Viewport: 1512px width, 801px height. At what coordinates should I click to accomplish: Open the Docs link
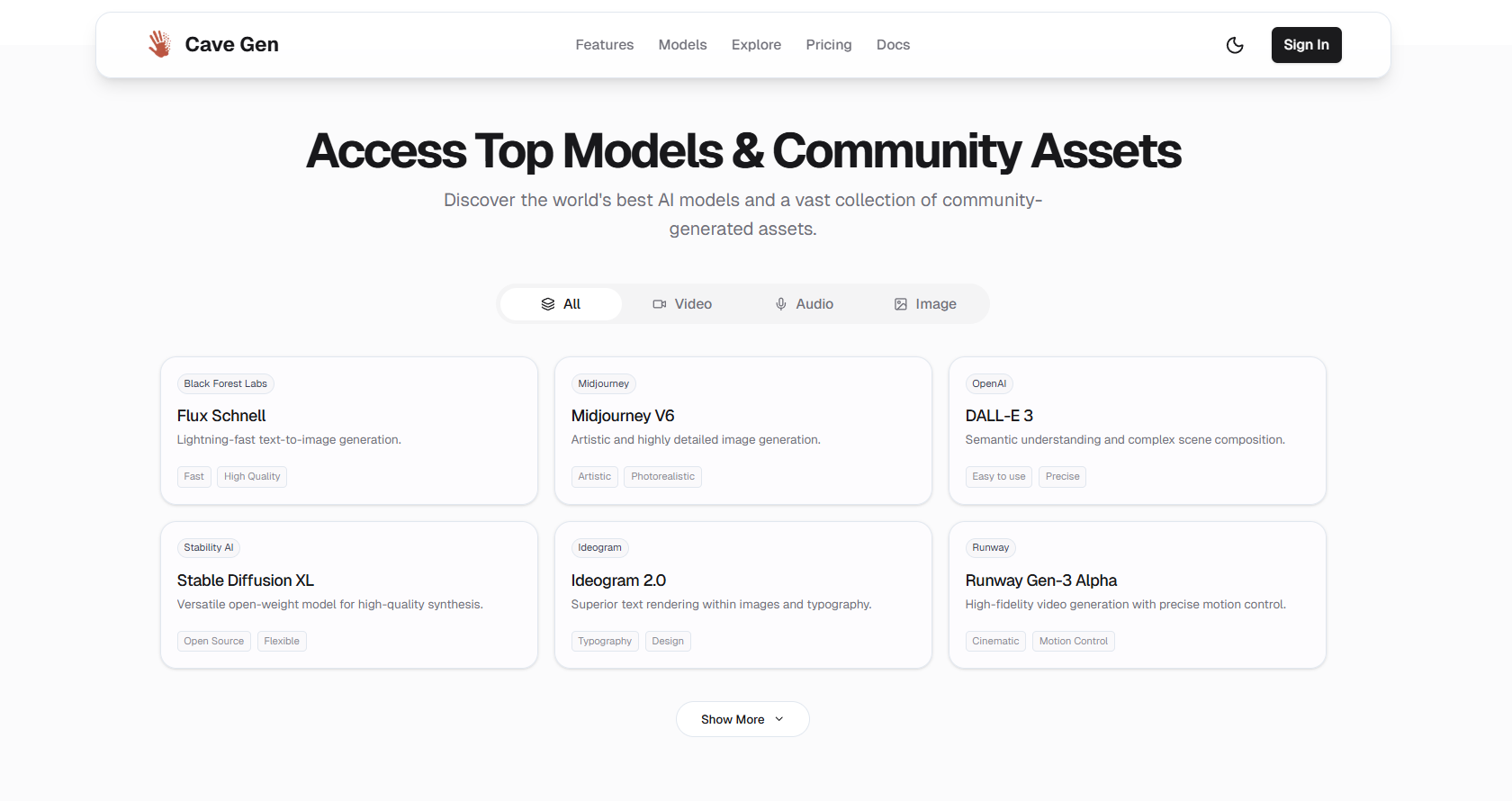click(893, 45)
